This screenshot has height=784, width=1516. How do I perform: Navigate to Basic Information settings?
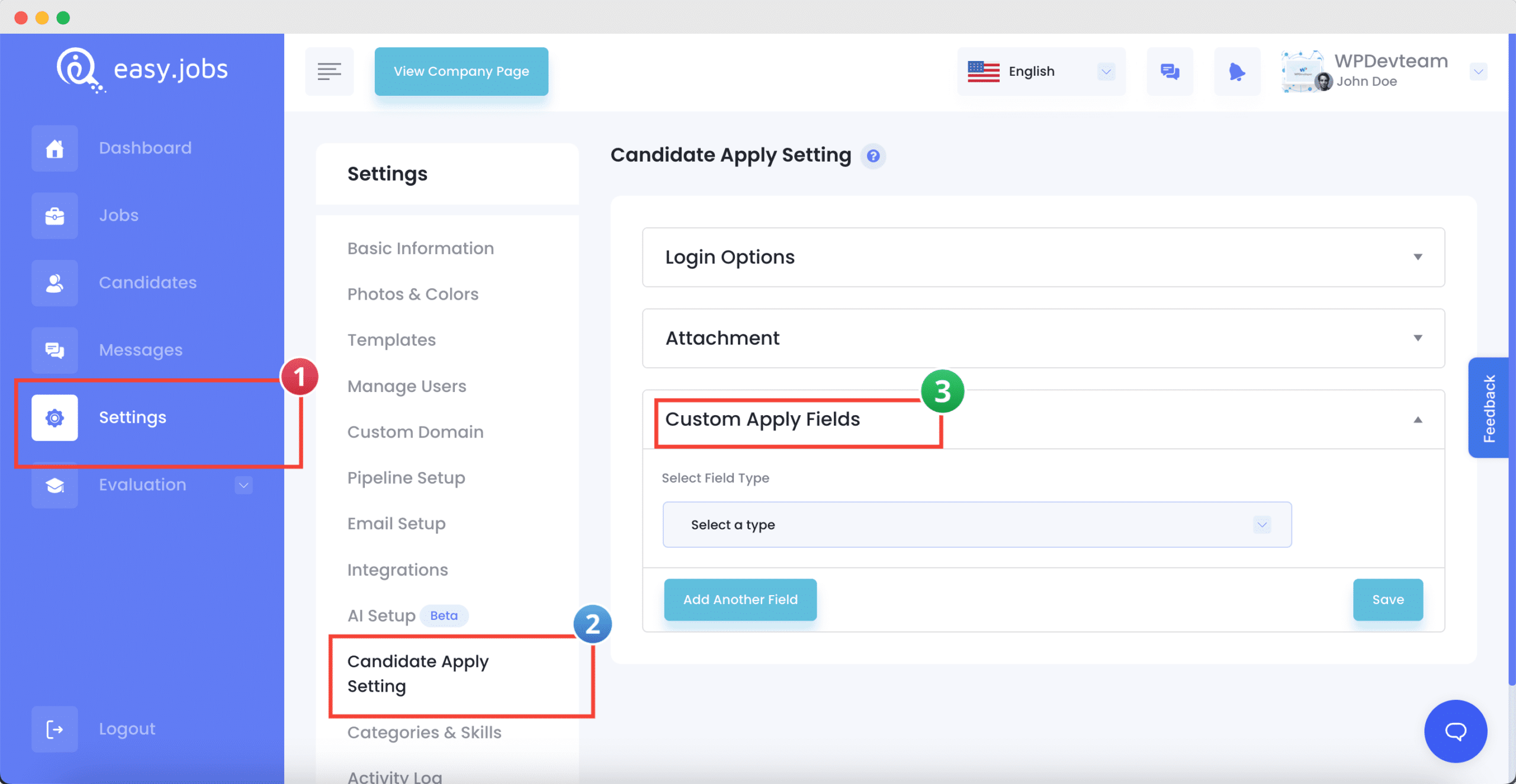click(420, 248)
